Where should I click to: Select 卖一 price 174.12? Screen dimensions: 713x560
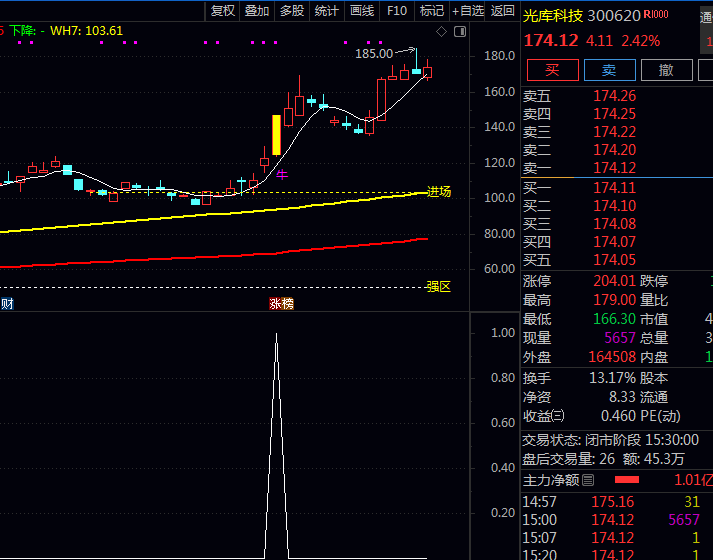(x=614, y=168)
